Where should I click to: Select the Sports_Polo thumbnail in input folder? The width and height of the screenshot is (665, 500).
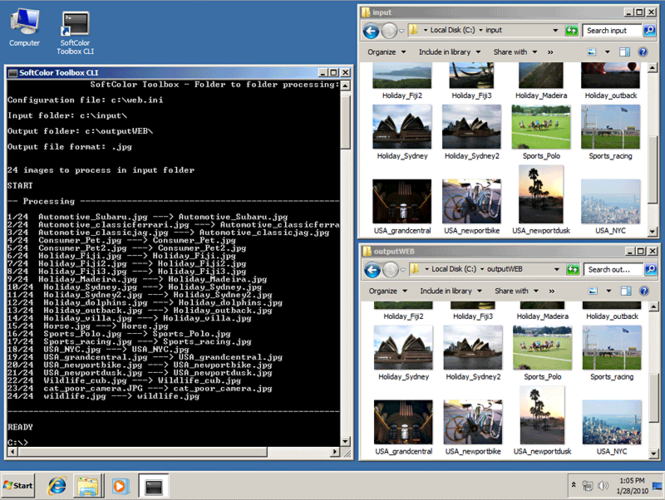[x=541, y=132]
